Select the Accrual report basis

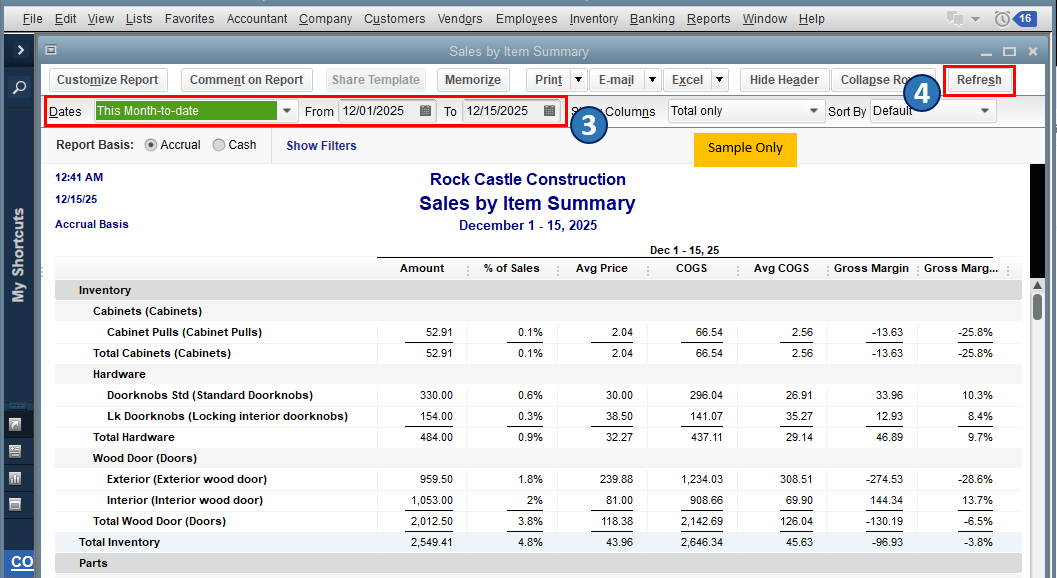click(151, 145)
